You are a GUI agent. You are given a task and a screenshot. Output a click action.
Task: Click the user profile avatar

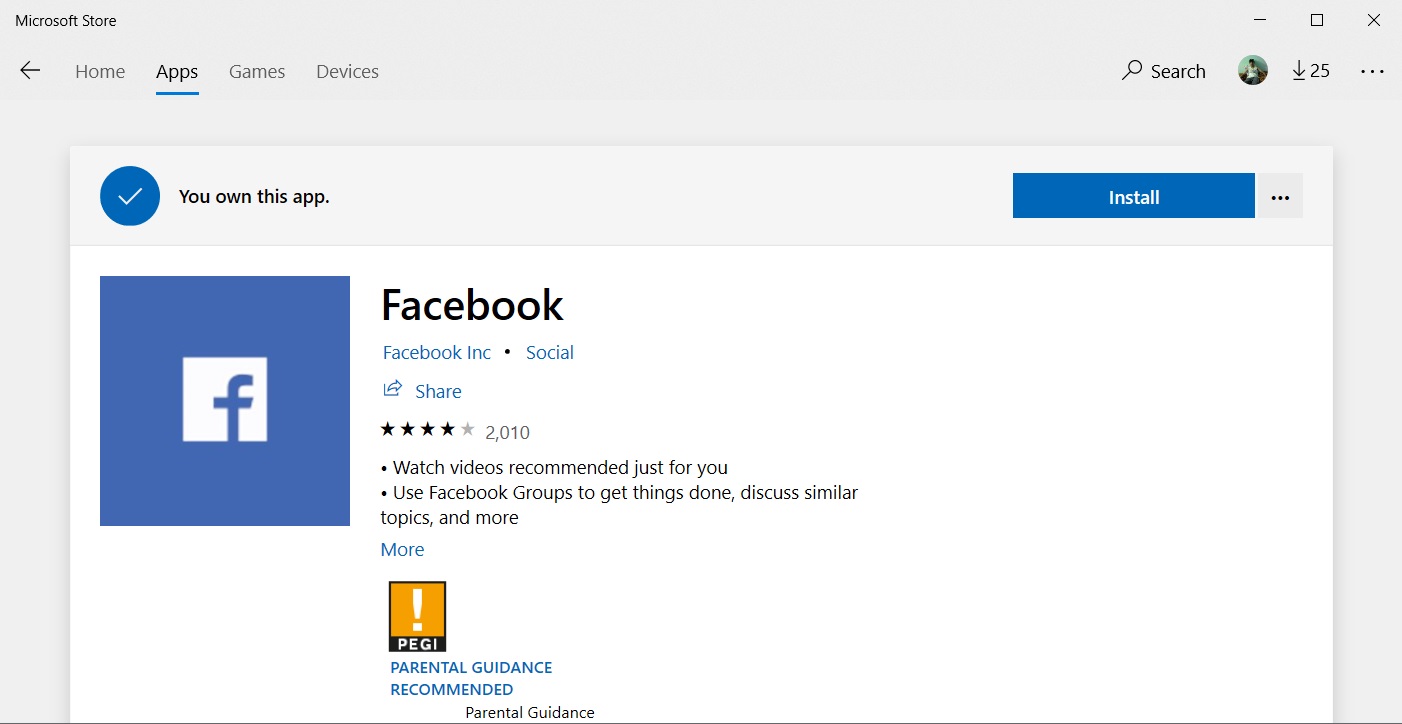(x=1253, y=70)
